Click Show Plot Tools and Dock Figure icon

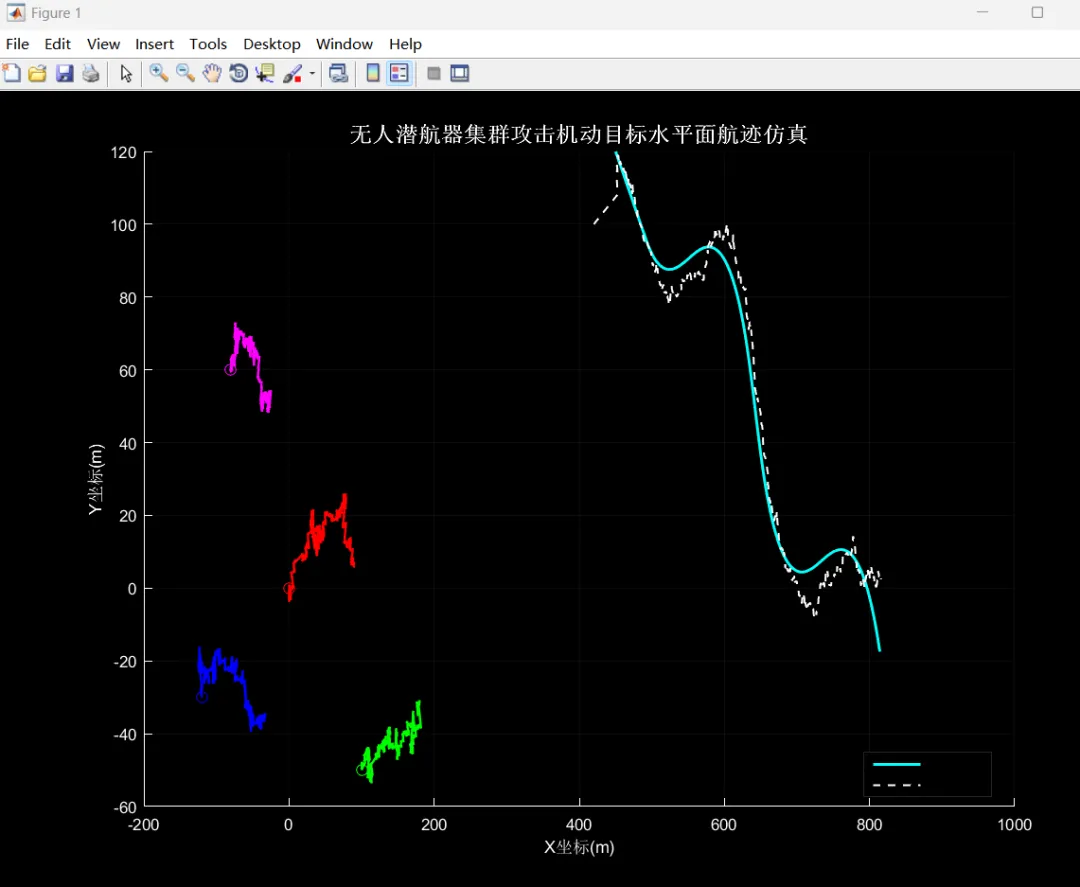click(459, 73)
